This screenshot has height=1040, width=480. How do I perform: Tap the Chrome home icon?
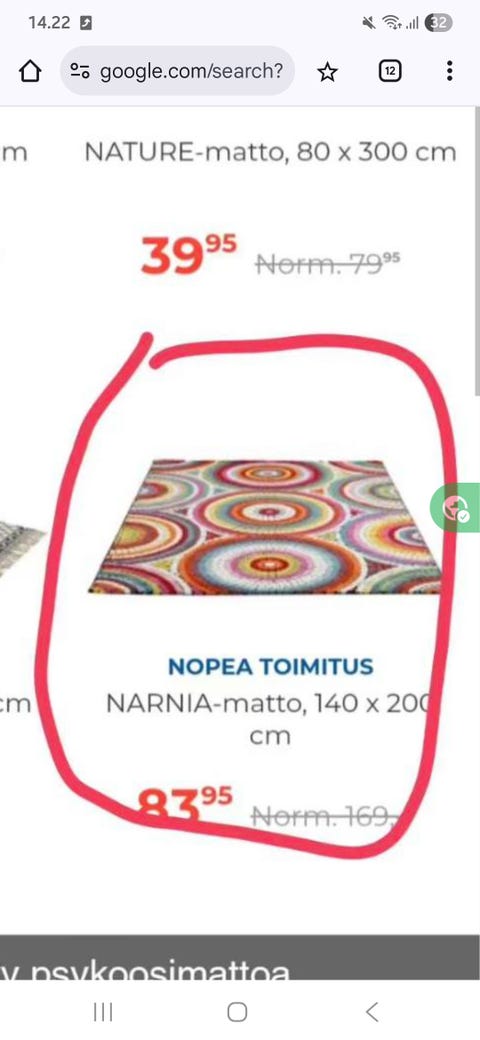30,71
